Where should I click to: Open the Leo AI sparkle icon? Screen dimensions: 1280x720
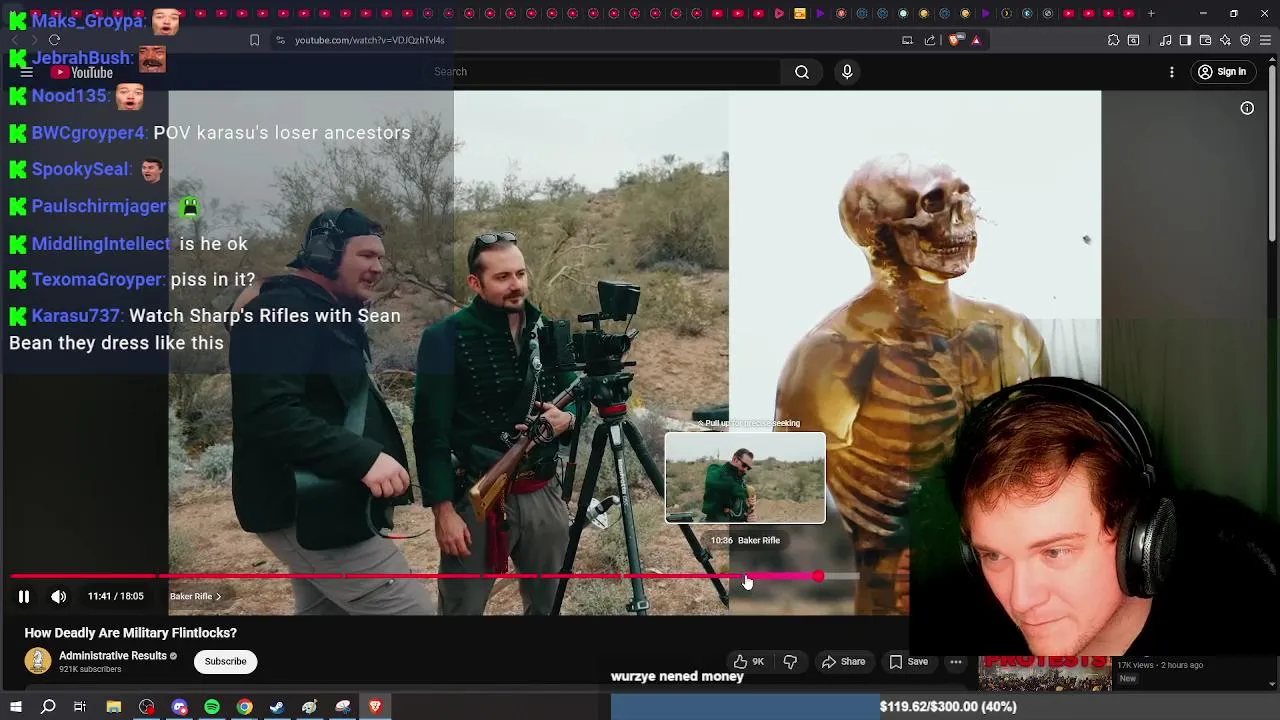[1225, 40]
